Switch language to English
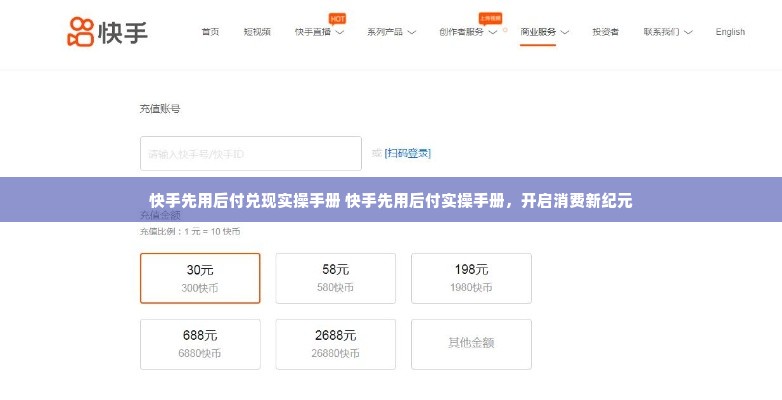Image resolution: width=782 pixels, height=400 pixels. [x=730, y=32]
